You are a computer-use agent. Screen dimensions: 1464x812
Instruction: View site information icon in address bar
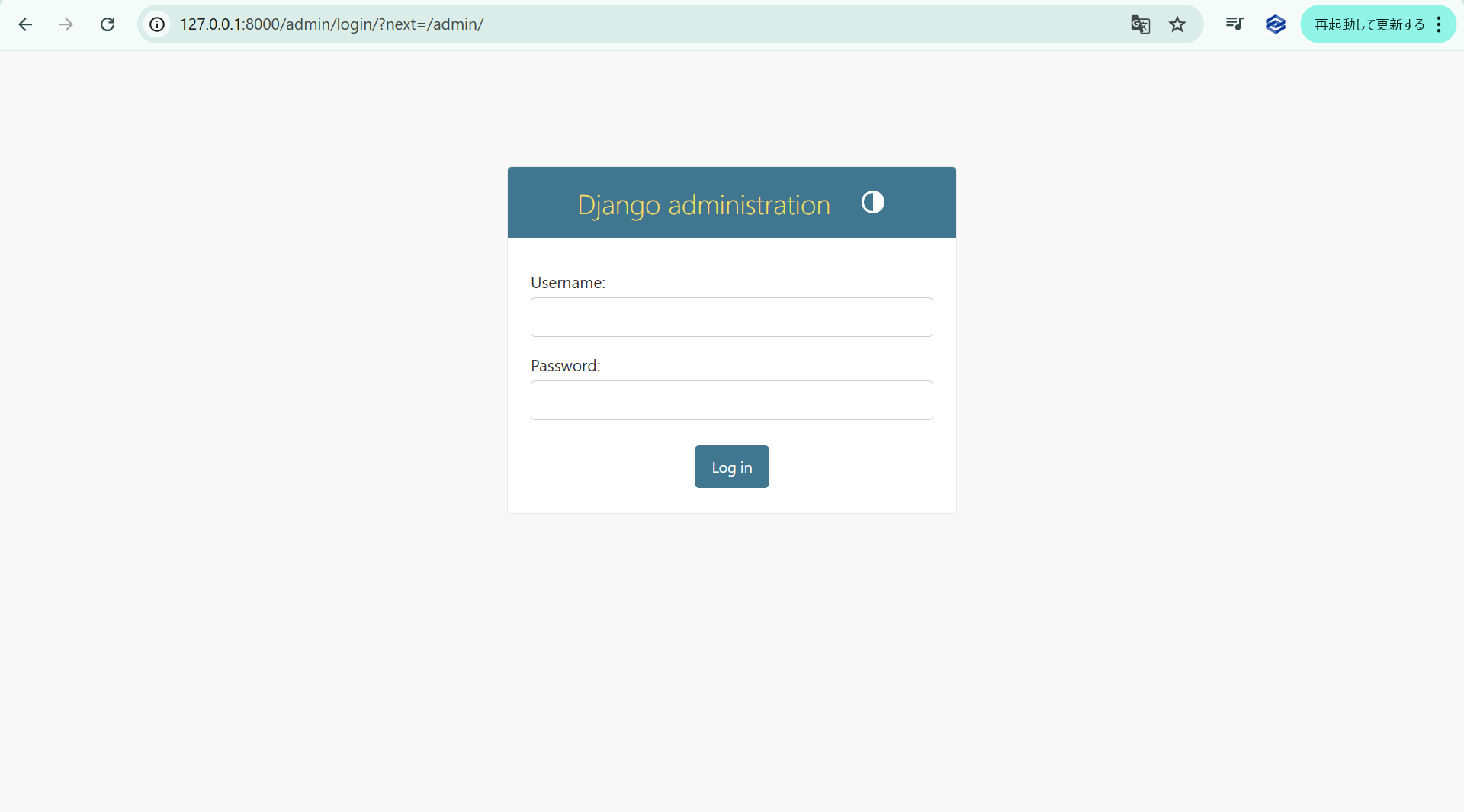coord(157,24)
